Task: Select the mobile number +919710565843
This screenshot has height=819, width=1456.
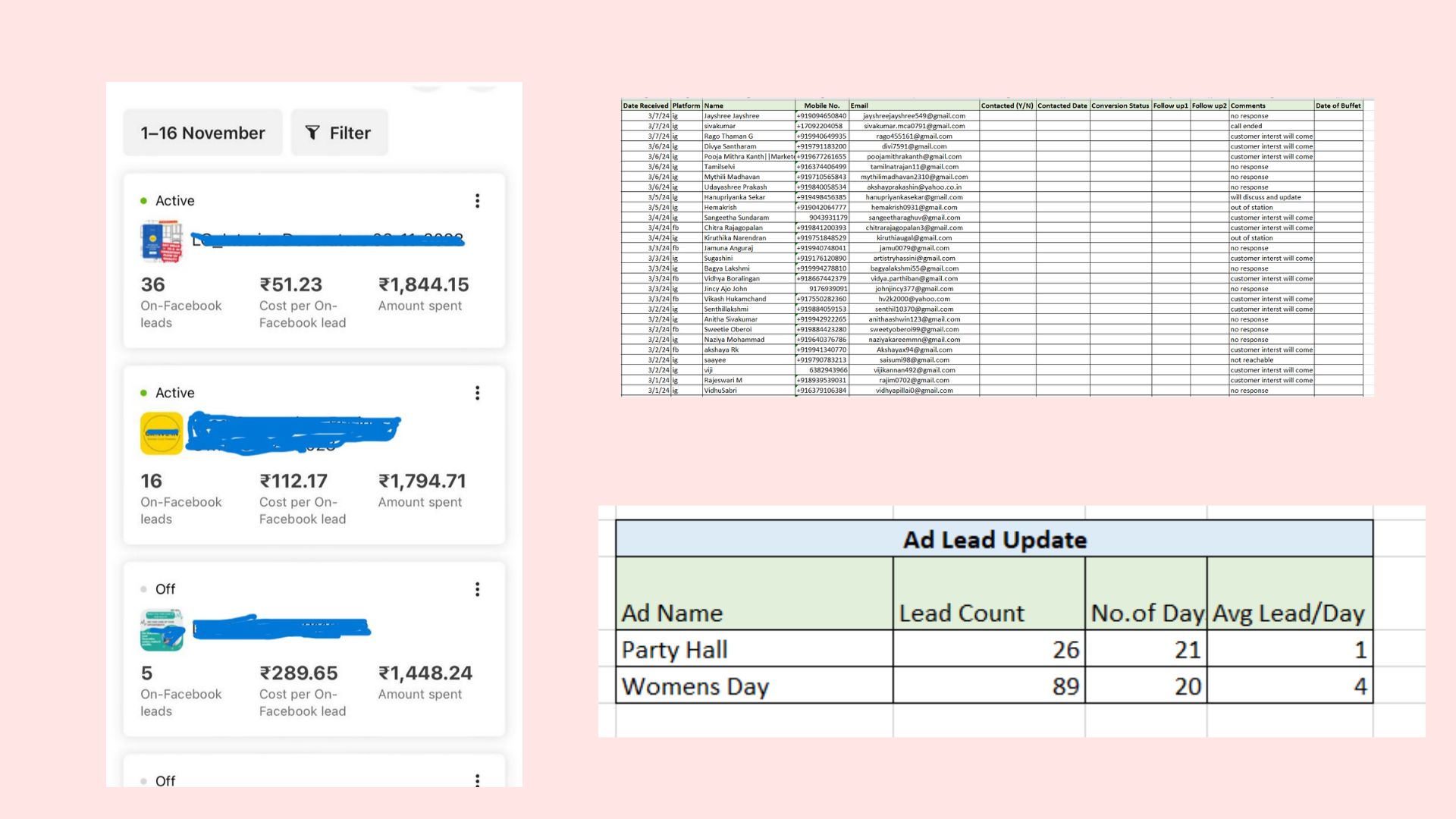Action: (x=822, y=177)
